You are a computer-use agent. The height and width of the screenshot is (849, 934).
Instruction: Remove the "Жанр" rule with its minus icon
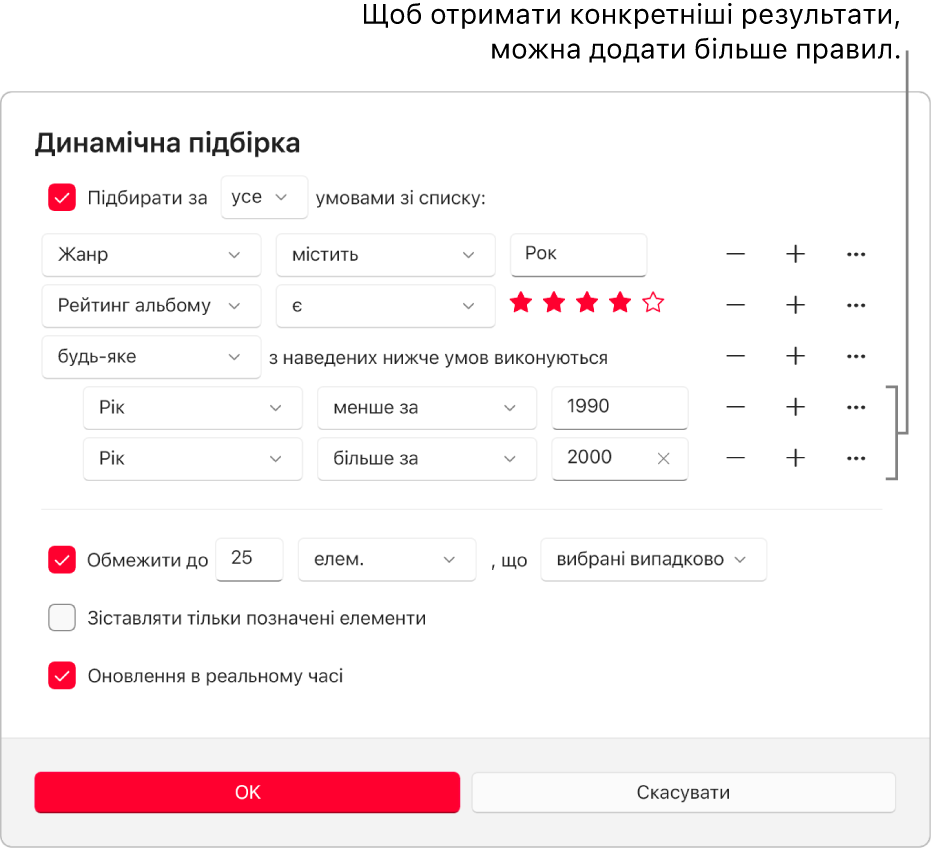tap(735, 255)
